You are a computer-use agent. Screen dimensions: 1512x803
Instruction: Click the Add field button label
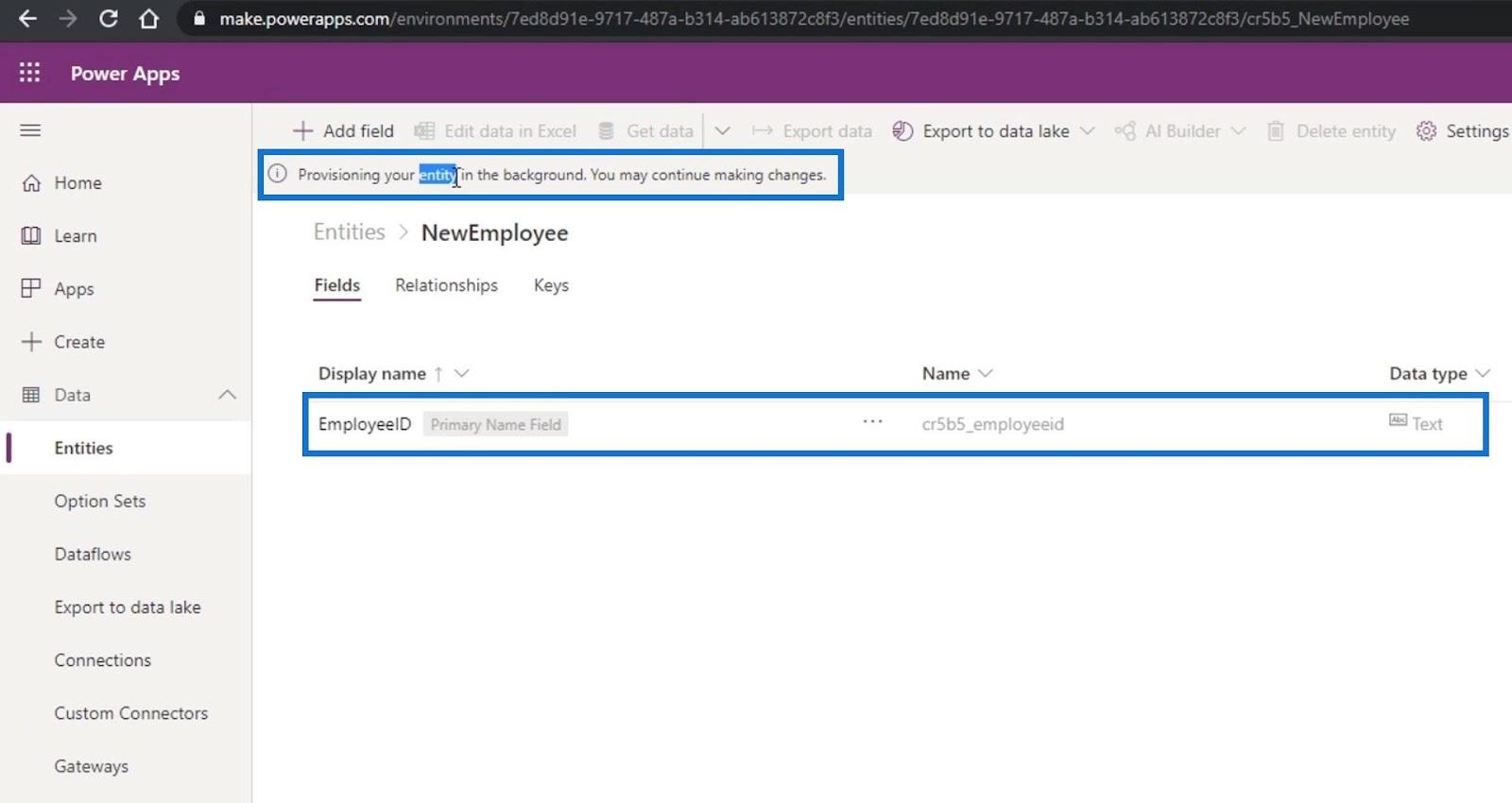(358, 130)
